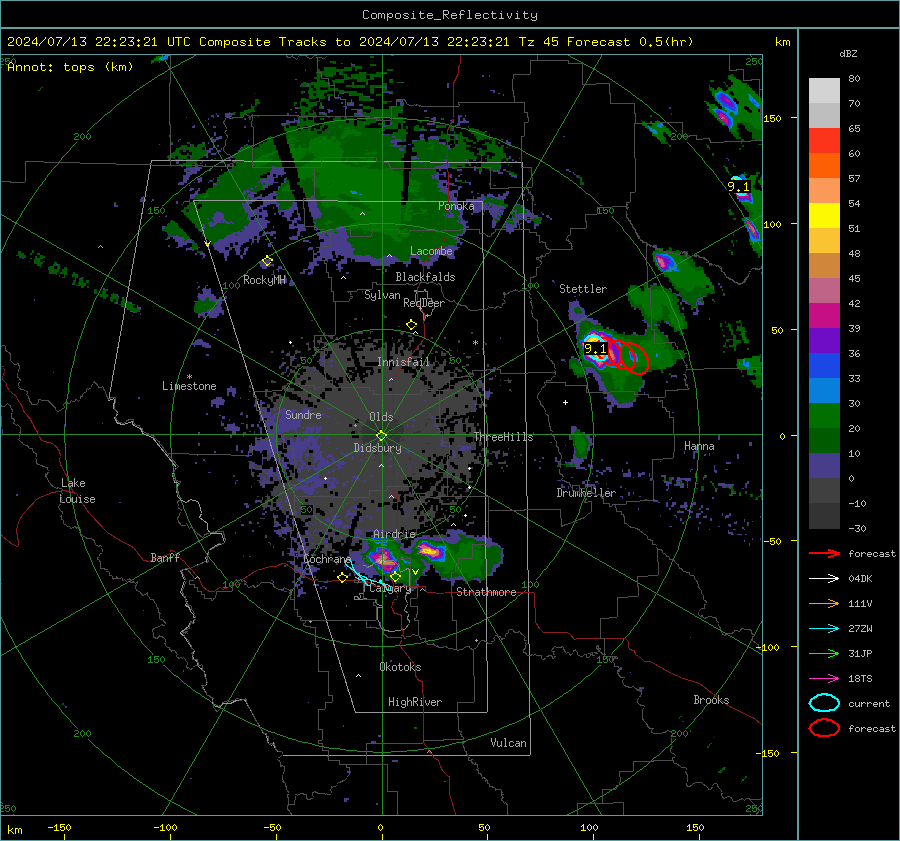The height and width of the screenshot is (841, 900).
Task: Click the Okotoks label
Action: pyautogui.click(x=400, y=667)
